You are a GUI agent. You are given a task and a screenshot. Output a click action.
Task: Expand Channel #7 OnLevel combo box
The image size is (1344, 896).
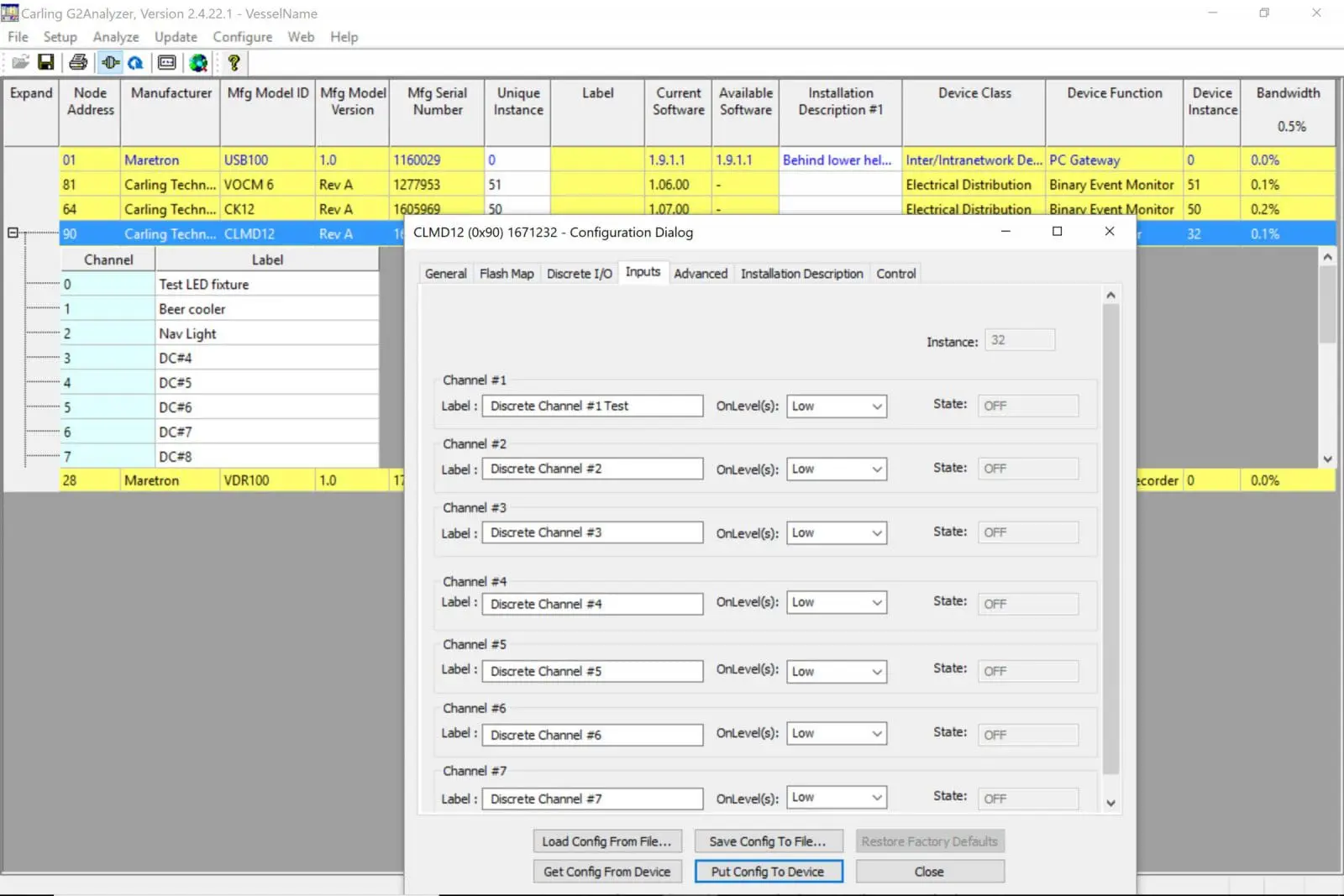[837, 798]
